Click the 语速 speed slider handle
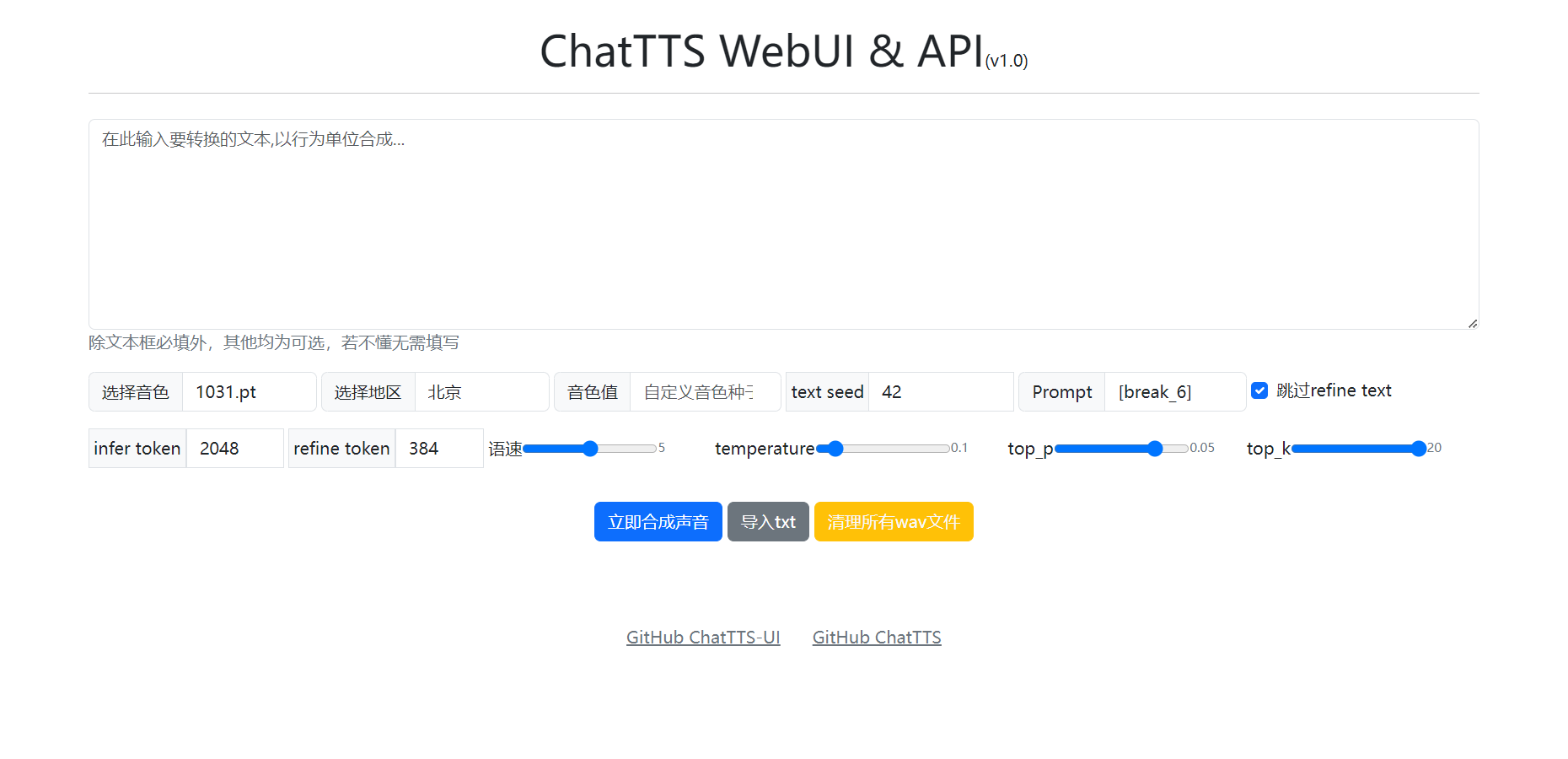Viewport: 1568px width, 759px height. click(591, 449)
